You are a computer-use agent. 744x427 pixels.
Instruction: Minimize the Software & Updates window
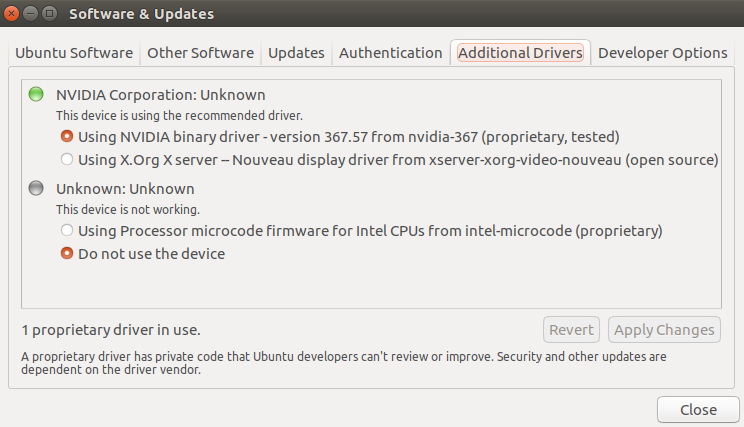pos(30,13)
